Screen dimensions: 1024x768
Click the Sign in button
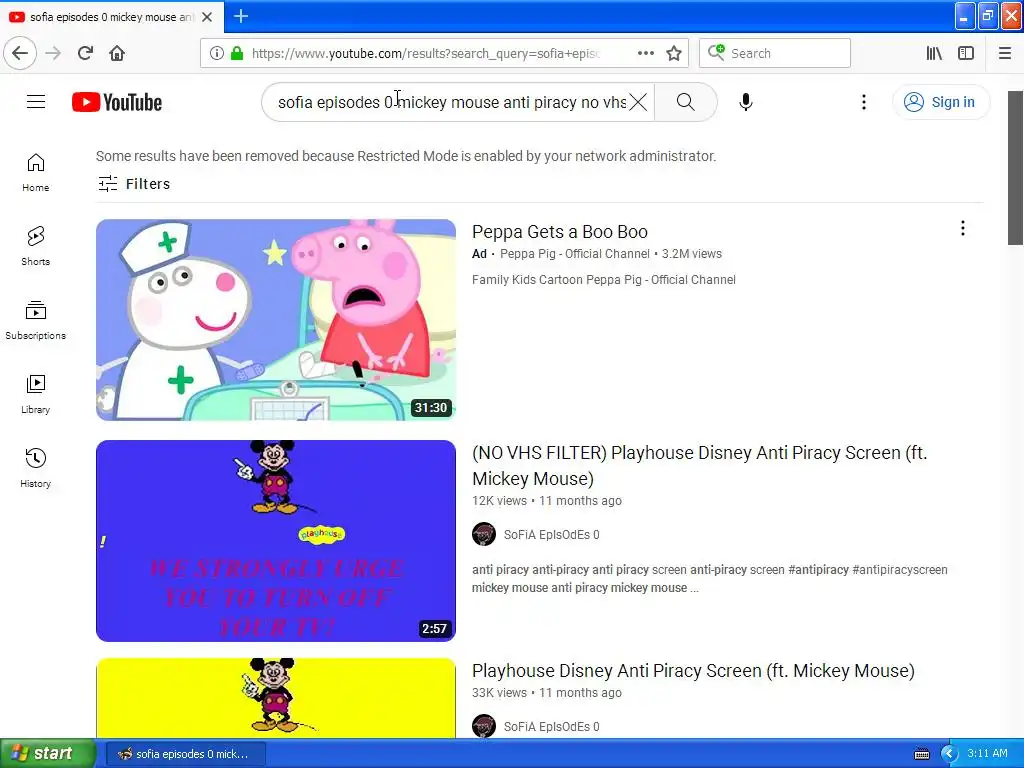tap(940, 102)
